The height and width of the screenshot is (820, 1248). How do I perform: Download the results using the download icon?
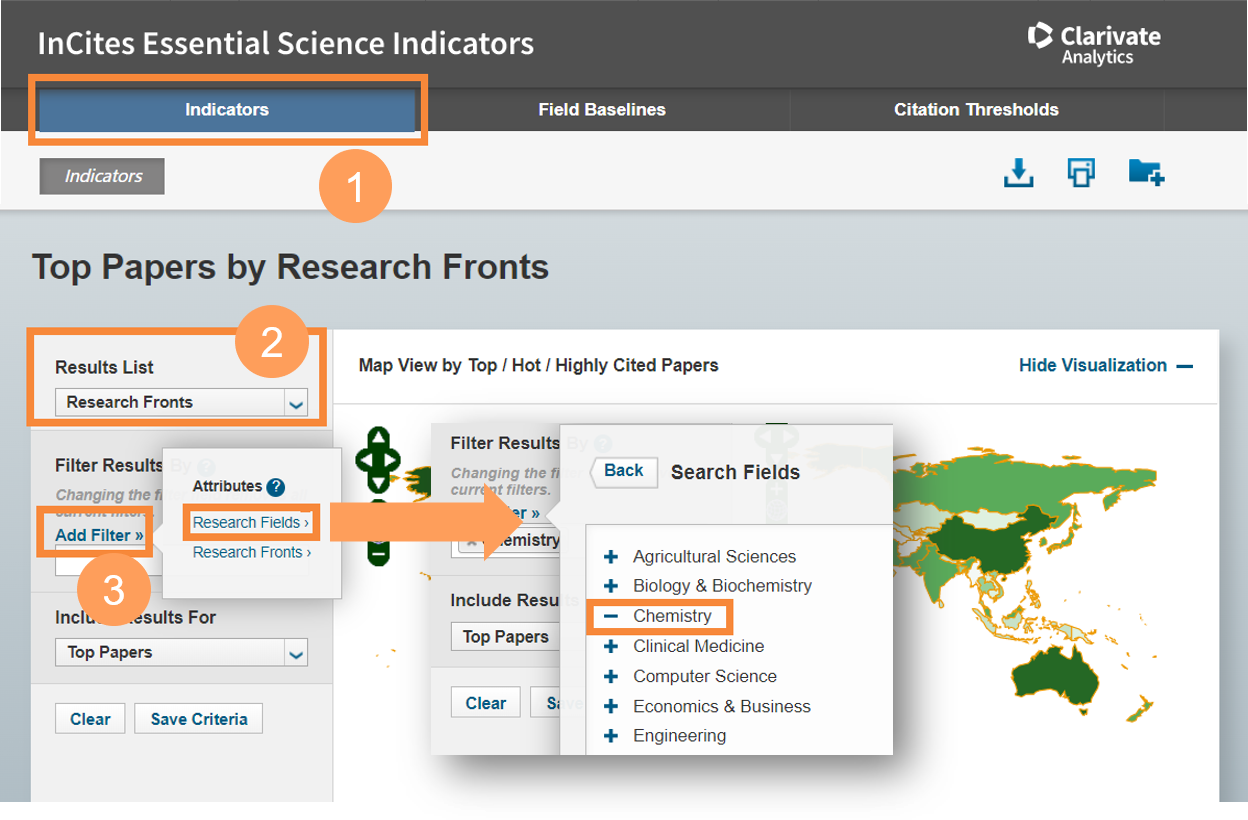tap(1018, 173)
